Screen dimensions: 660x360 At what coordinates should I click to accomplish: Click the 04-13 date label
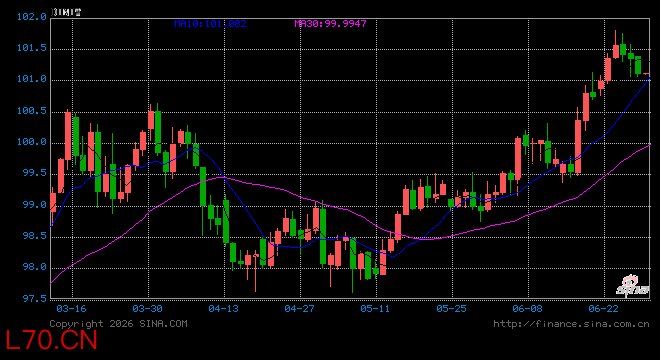(224, 309)
